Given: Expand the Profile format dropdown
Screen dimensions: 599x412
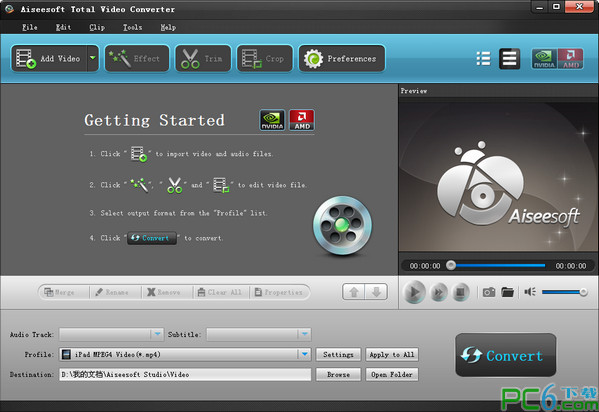Looking at the screenshot, I should (x=304, y=354).
